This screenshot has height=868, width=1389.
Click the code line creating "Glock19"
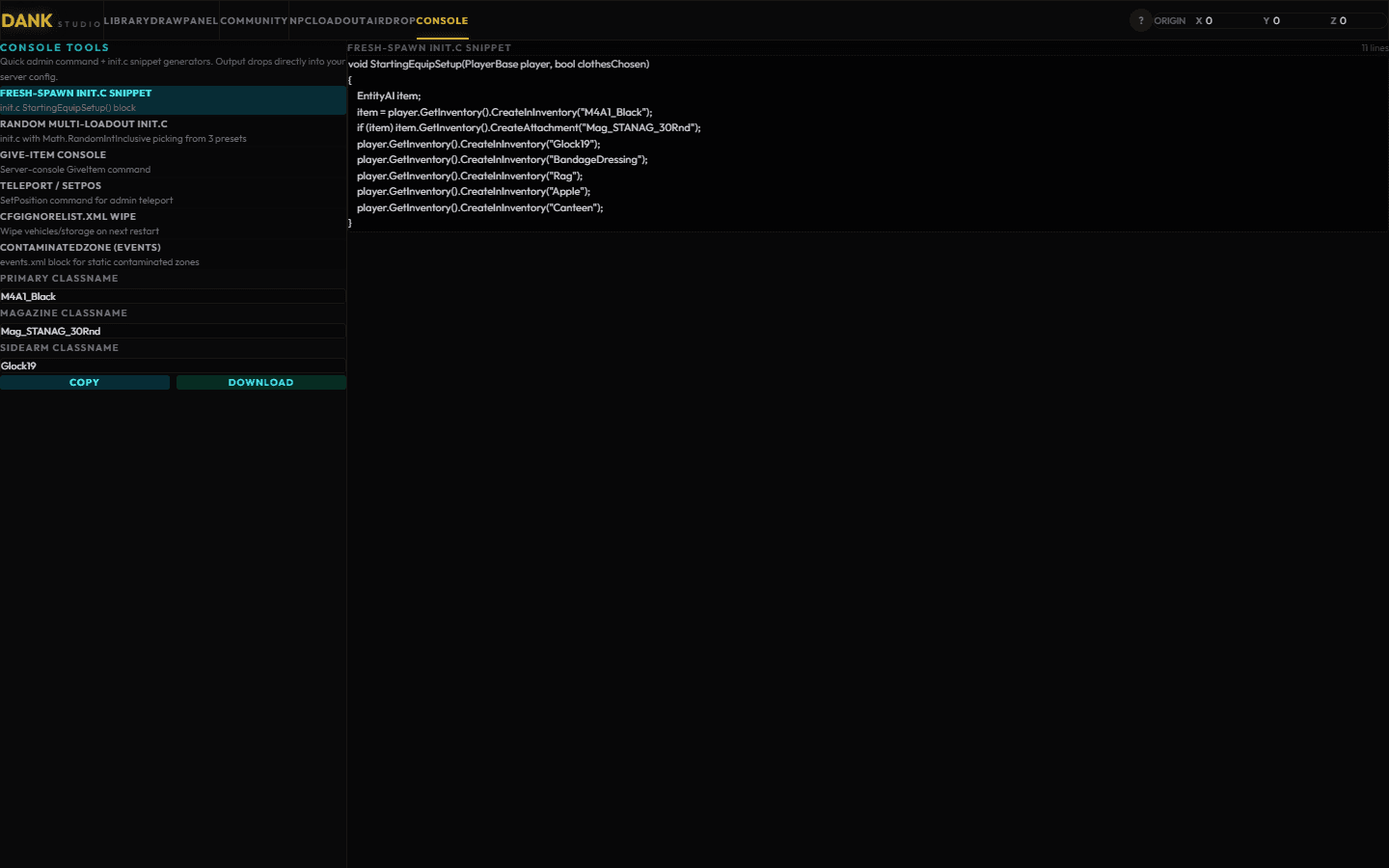tap(478, 144)
